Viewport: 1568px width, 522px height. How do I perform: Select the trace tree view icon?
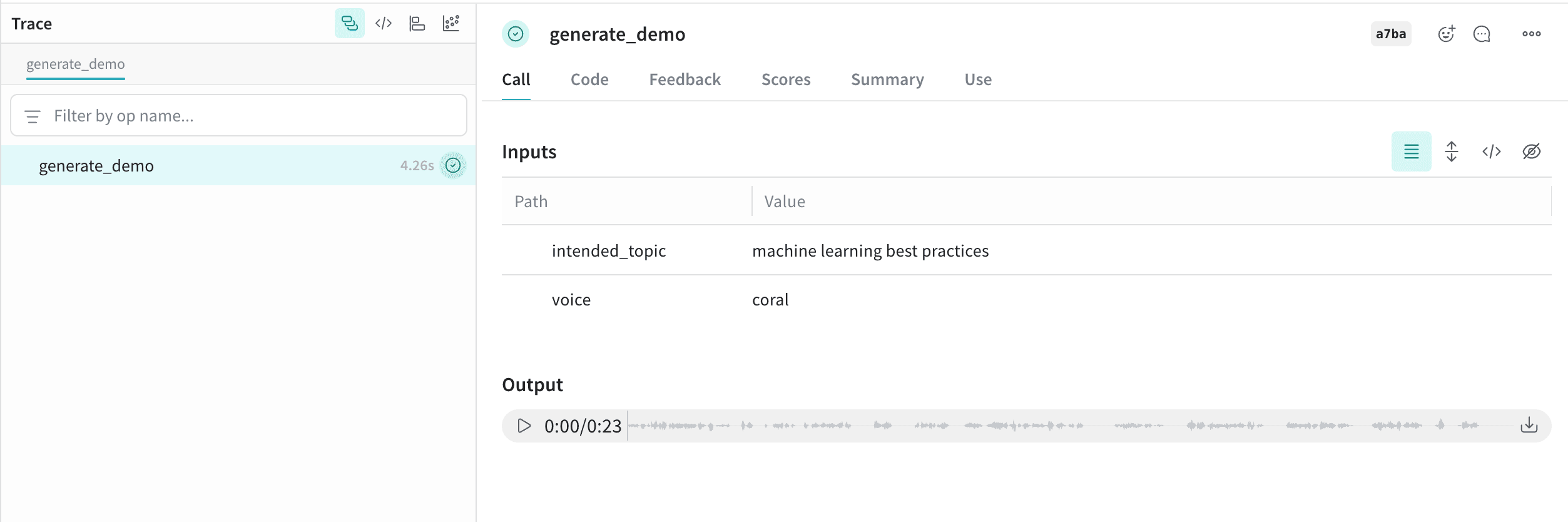[349, 24]
